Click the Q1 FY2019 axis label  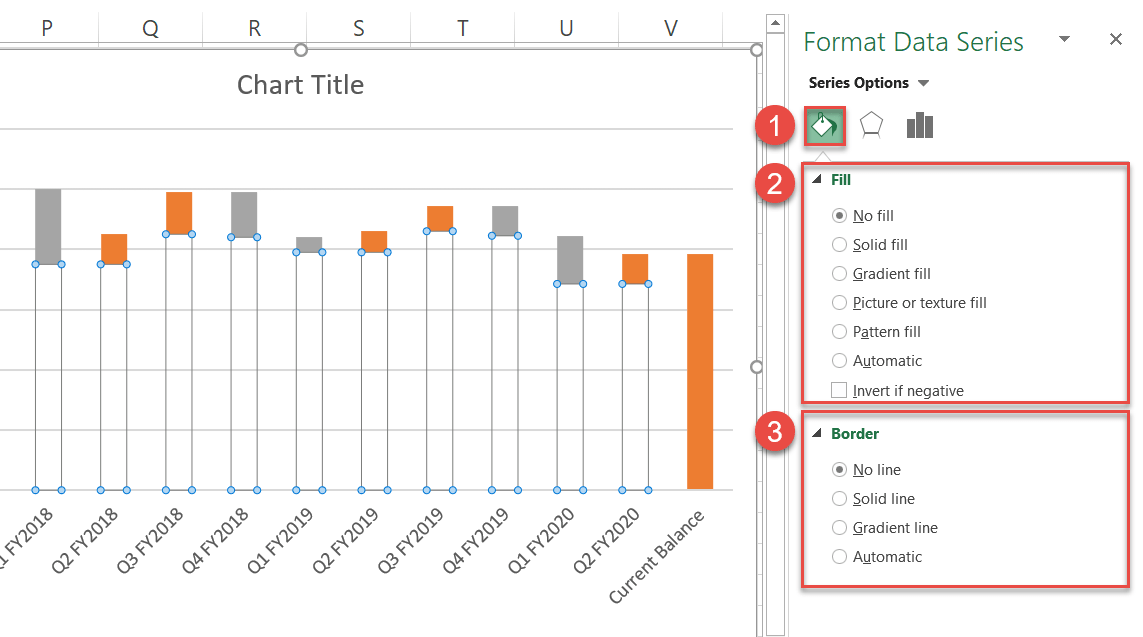click(x=281, y=541)
